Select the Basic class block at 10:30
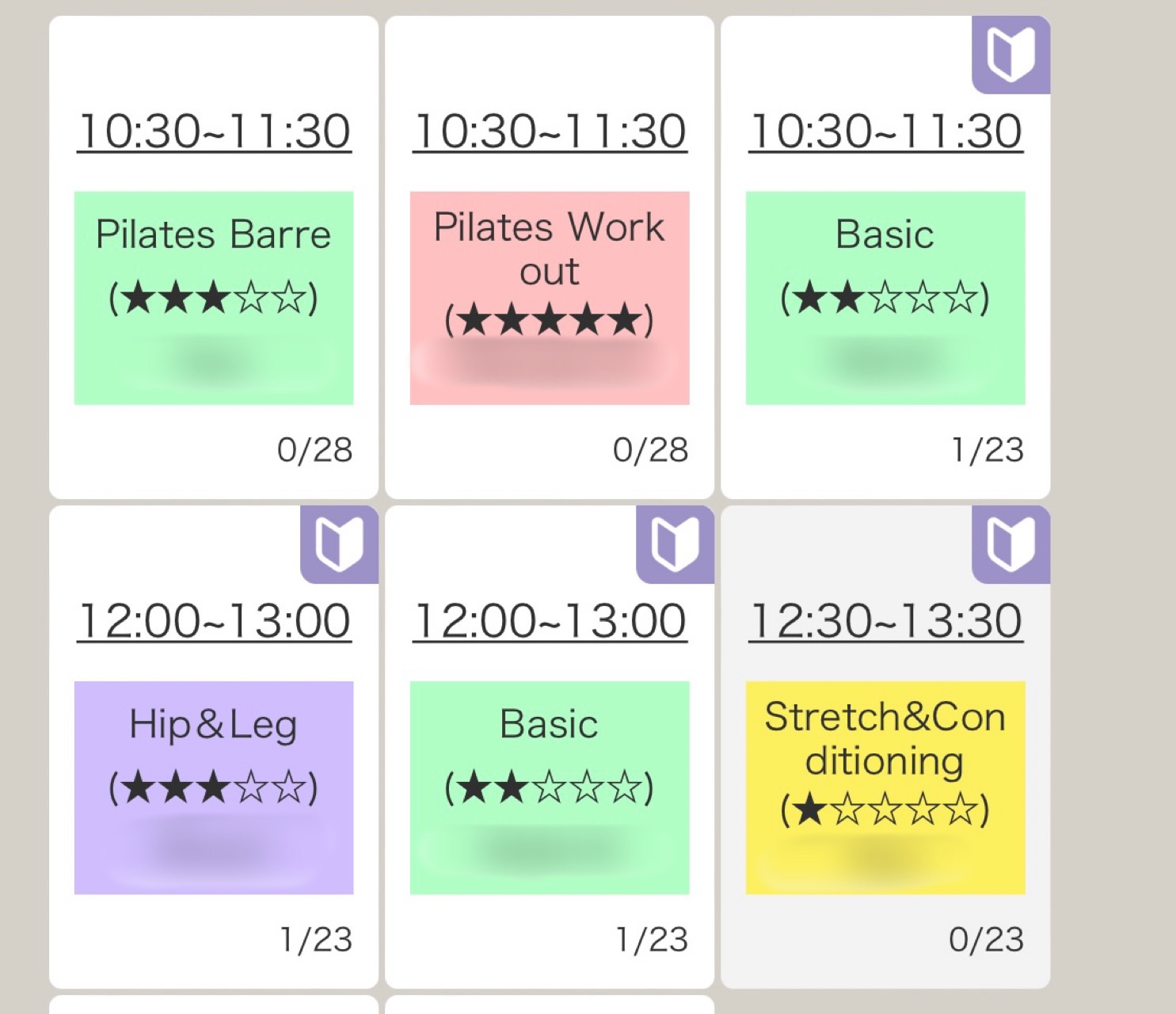The width and height of the screenshot is (1176, 1014). coord(885,298)
